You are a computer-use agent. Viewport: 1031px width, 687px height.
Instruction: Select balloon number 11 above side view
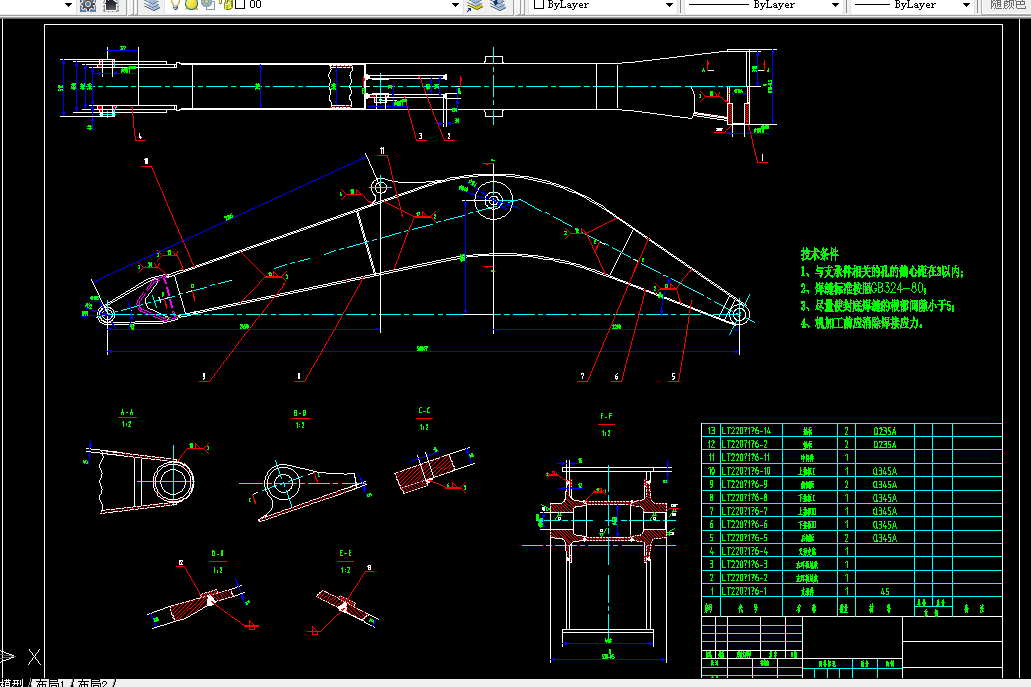[382, 151]
